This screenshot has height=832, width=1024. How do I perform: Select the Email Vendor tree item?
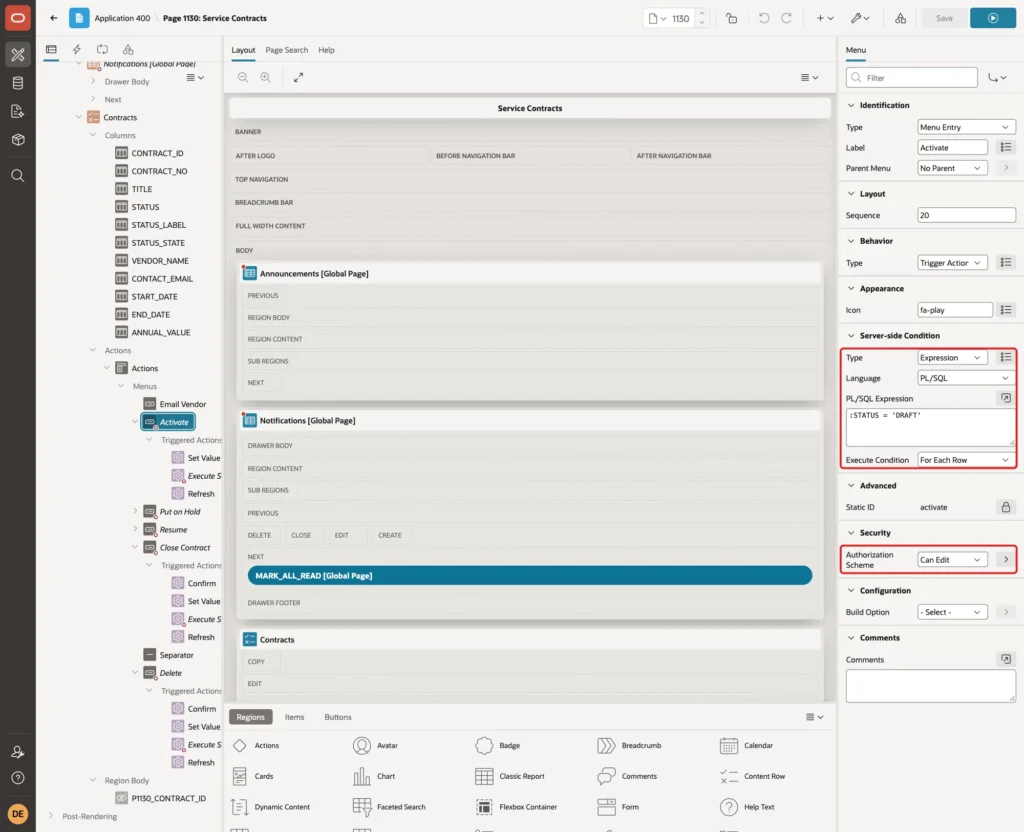pos(175,404)
